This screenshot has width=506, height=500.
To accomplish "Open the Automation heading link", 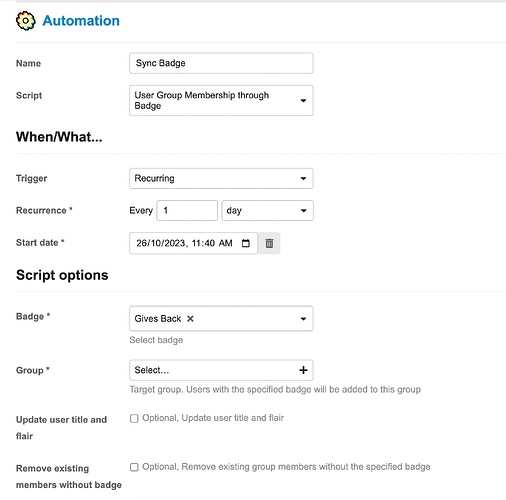I will point(81,21).
